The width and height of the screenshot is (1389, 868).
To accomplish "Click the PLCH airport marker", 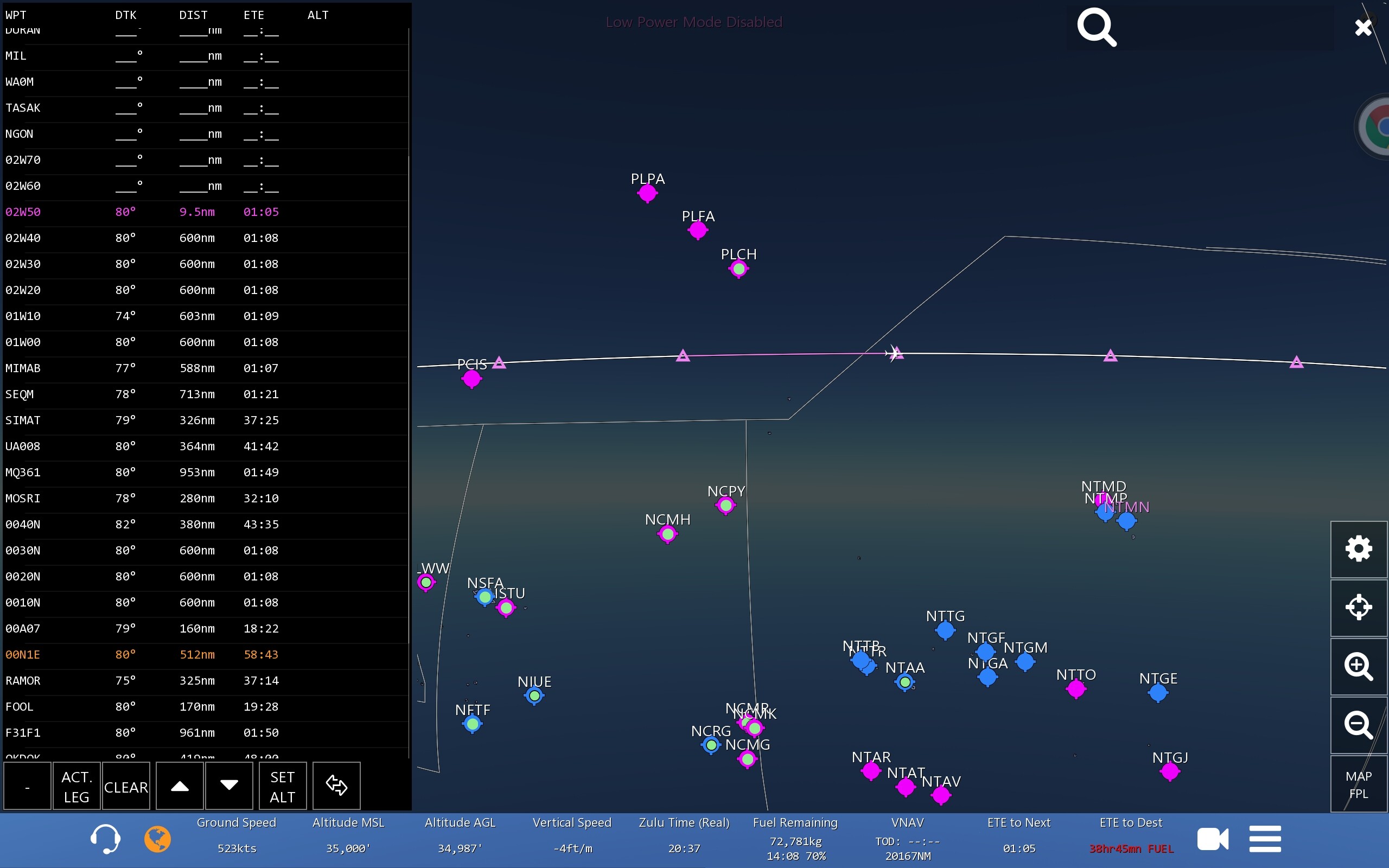I will pyautogui.click(x=738, y=269).
